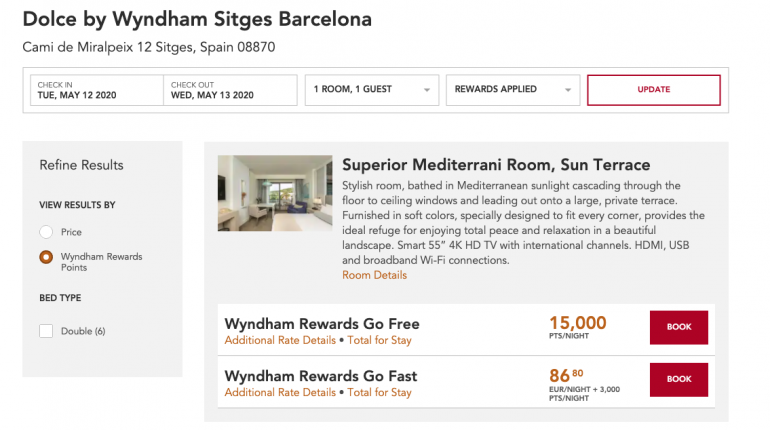Image resolution: width=770 pixels, height=430 pixels.
Task: Click the Superior Mediterrani Room title
Action: [x=496, y=165]
